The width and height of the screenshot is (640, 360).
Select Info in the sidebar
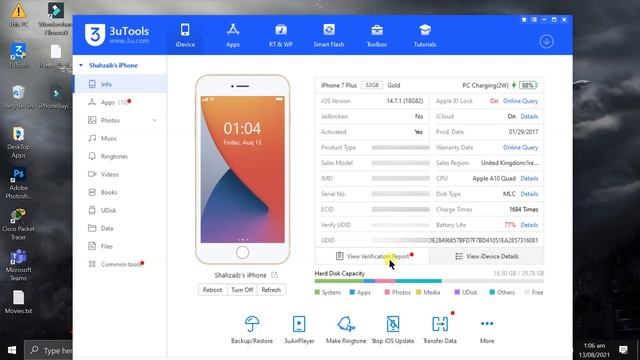point(120,84)
